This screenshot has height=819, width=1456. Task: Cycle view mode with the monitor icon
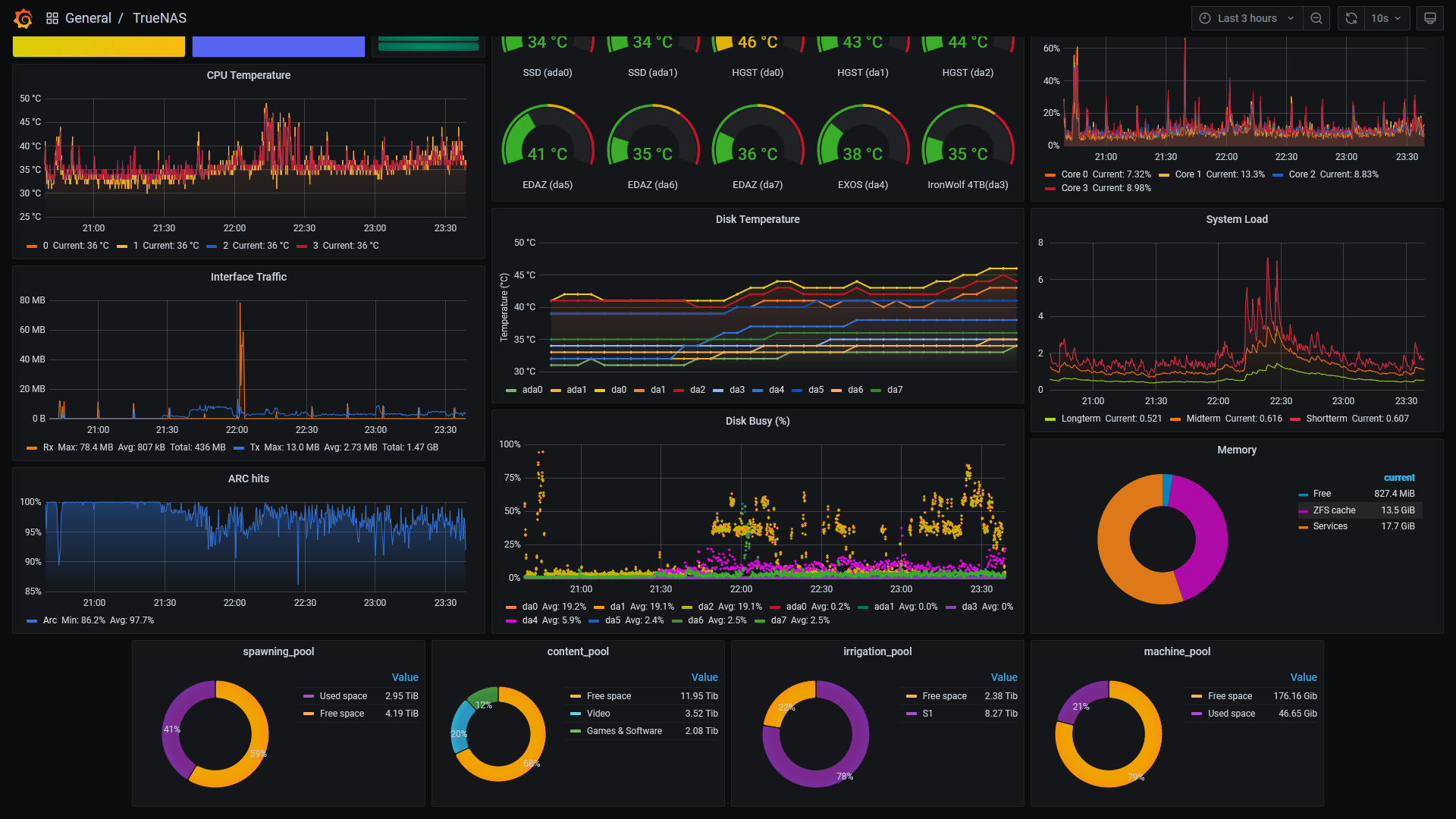[x=1430, y=18]
